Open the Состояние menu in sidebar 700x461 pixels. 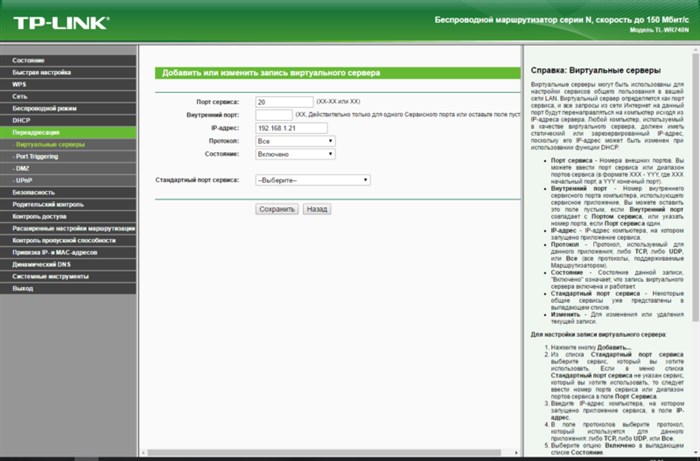pos(68,60)
